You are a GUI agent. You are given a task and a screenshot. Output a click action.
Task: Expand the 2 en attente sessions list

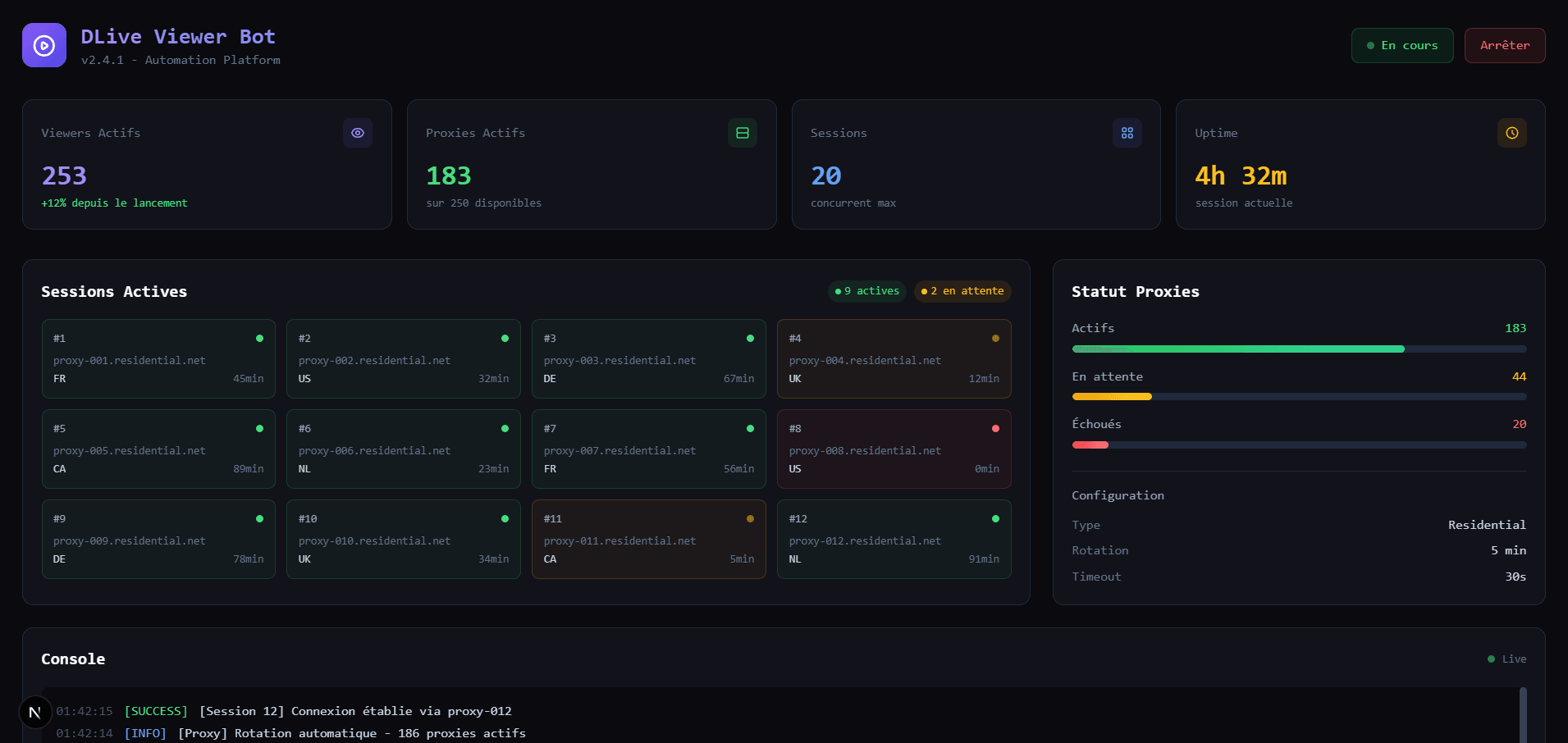pos(962,291)
